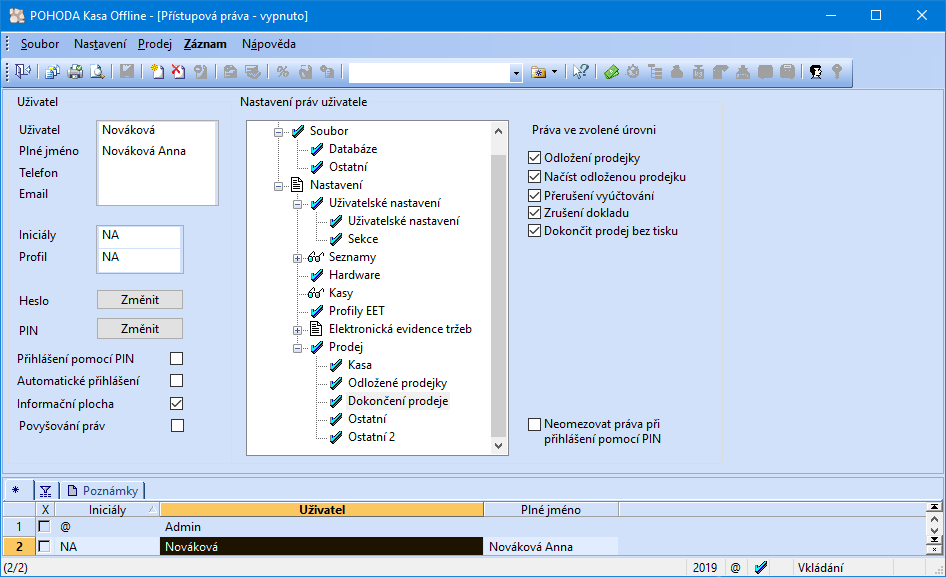
Task: Uncheck Zrušení dokladu checkbox
Action: point(534,212)
